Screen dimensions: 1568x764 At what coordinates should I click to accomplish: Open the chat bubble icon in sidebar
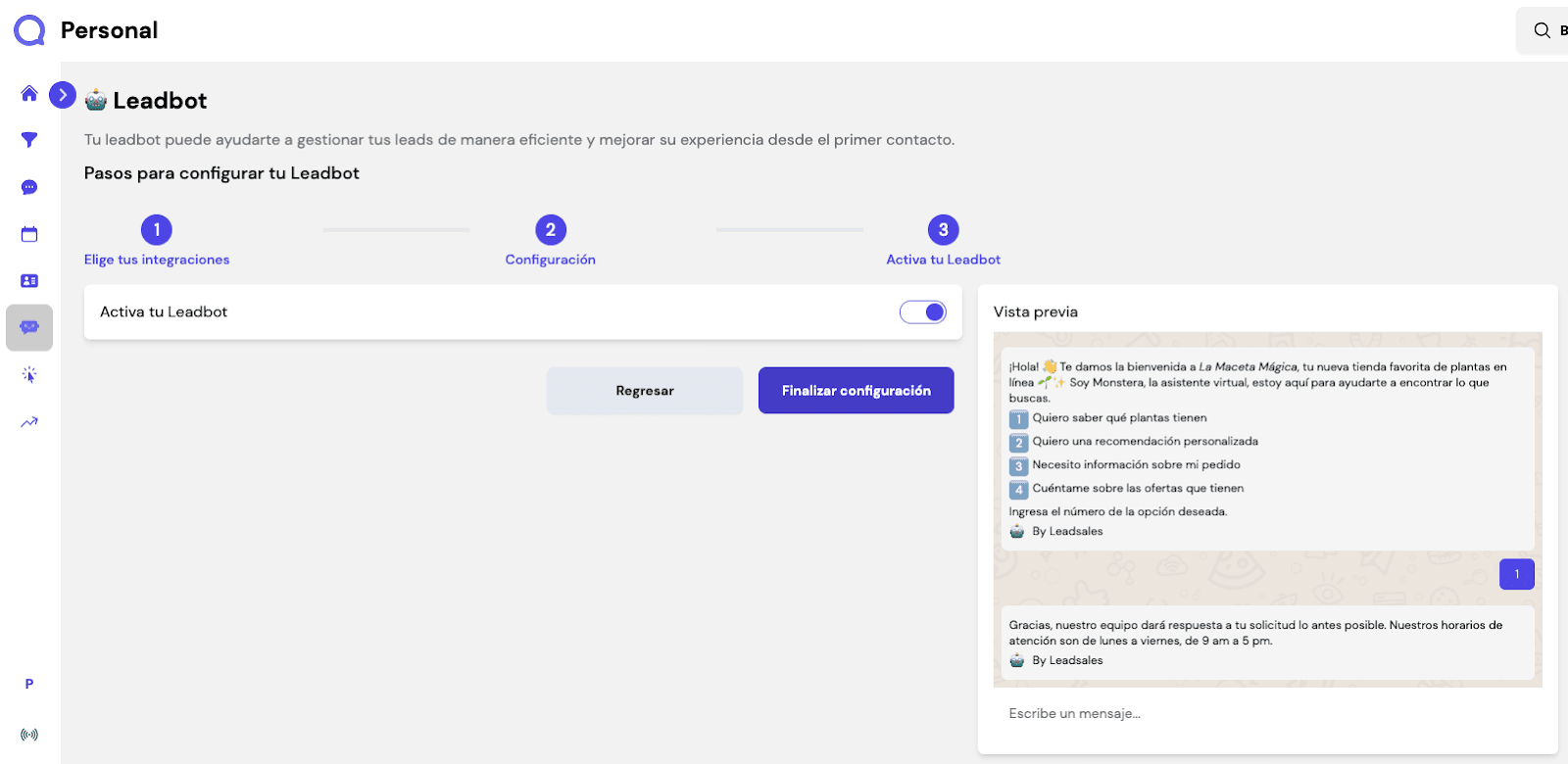point(29,187)
